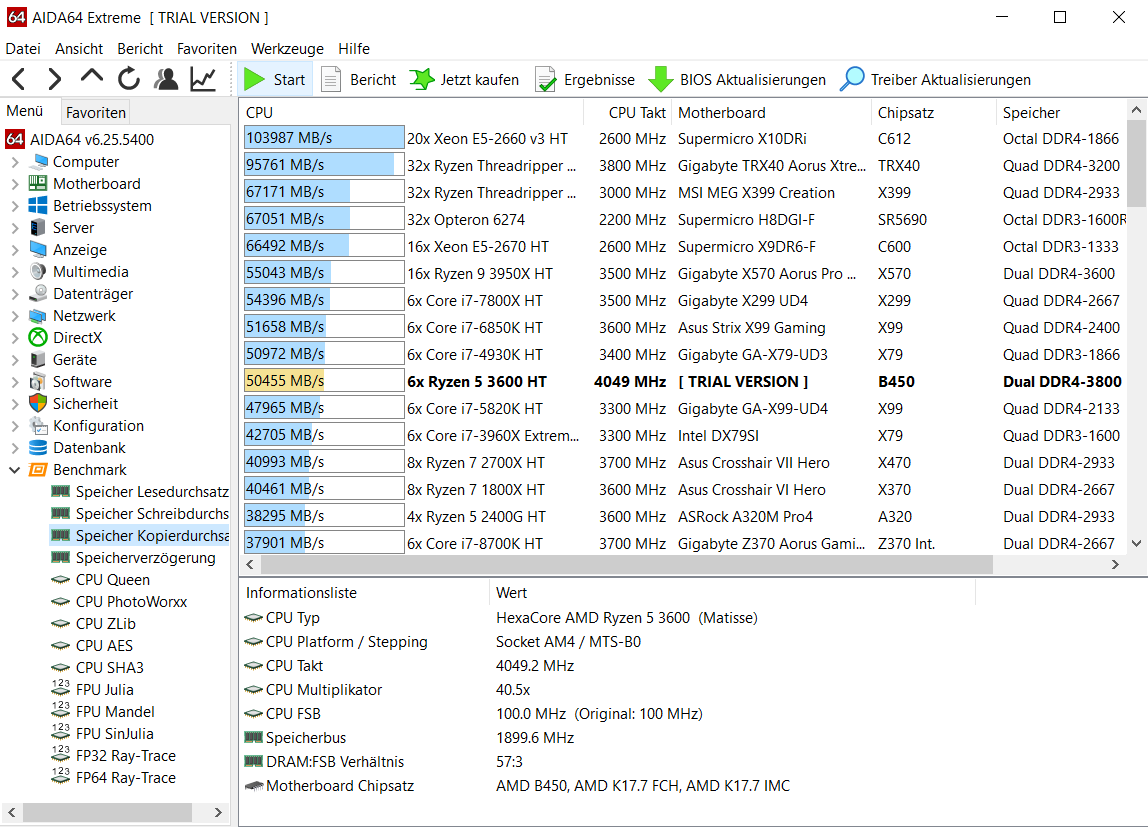
Task: Open the Bericht menu in menu bar
Action: tap(140, 48)
